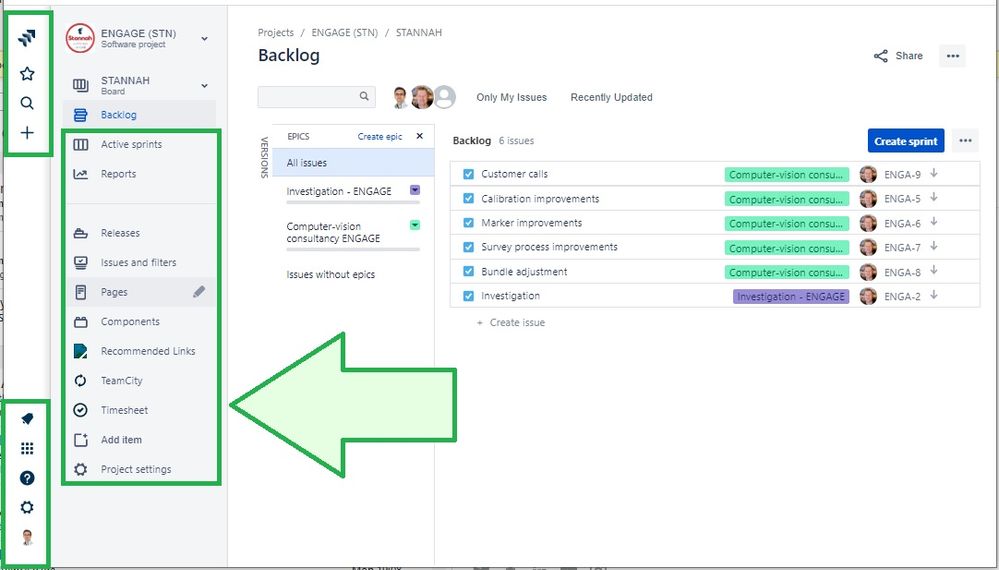999x570 pixels.
Task: Filter by the unassigned grey avatar
Action: (x=445, y=97)
